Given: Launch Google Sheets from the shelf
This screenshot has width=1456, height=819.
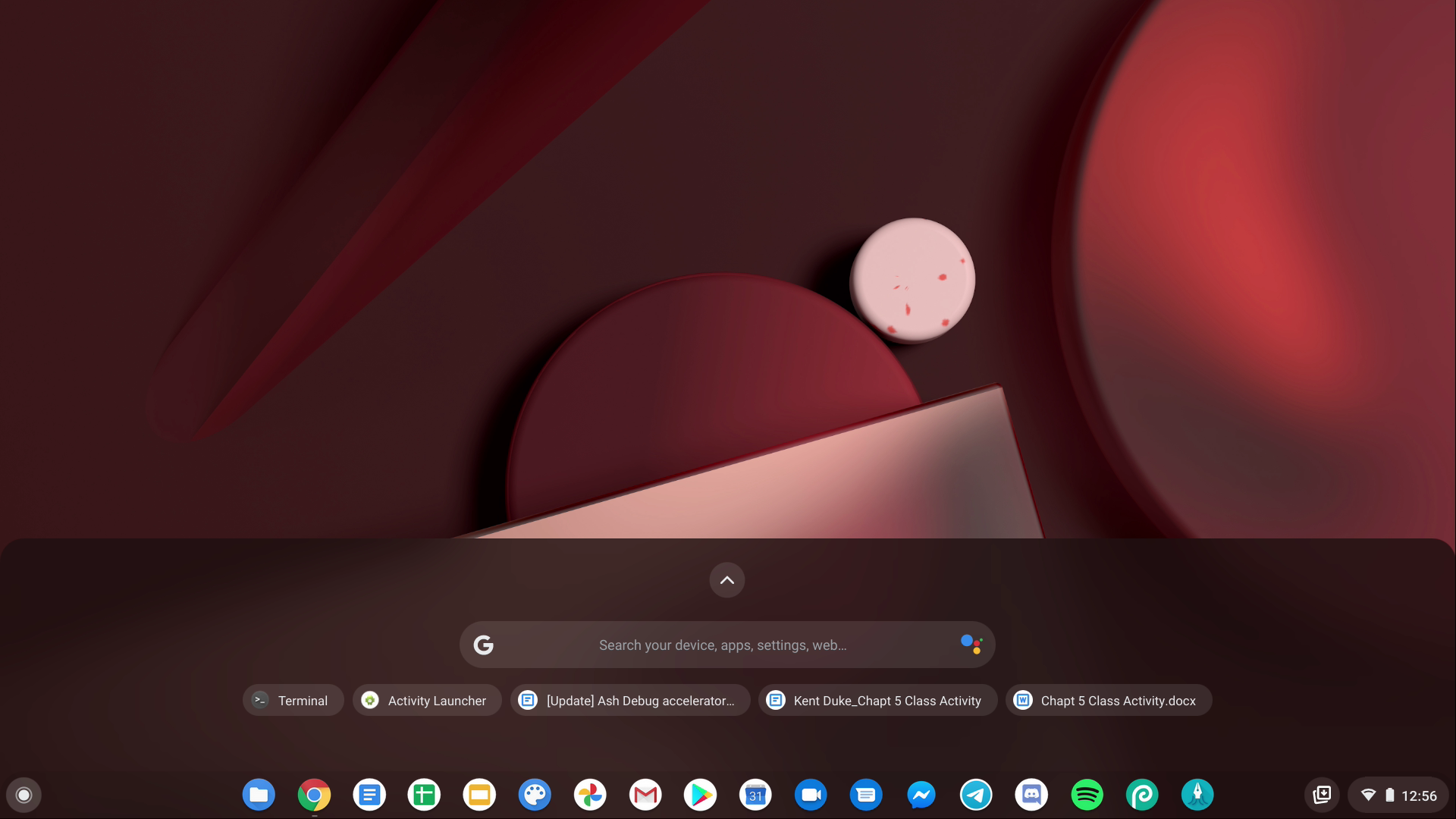Looking at the screenshot, I should coord(425,794).
